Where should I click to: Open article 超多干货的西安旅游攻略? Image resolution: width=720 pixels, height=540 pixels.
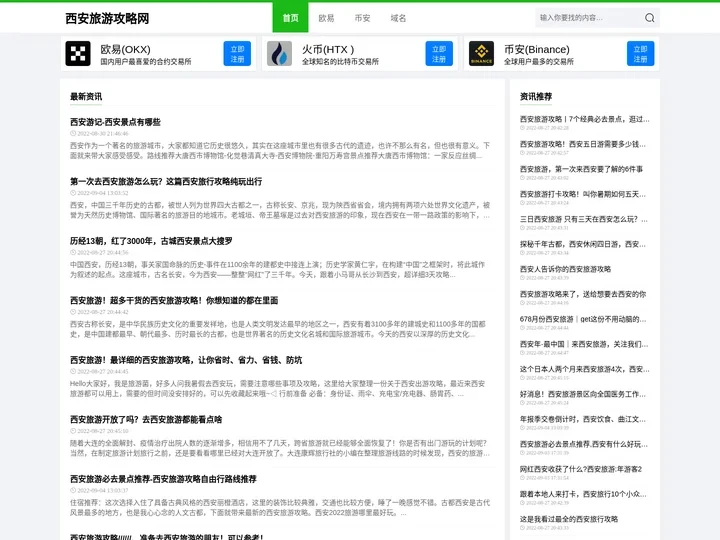(x=174, y=300)
